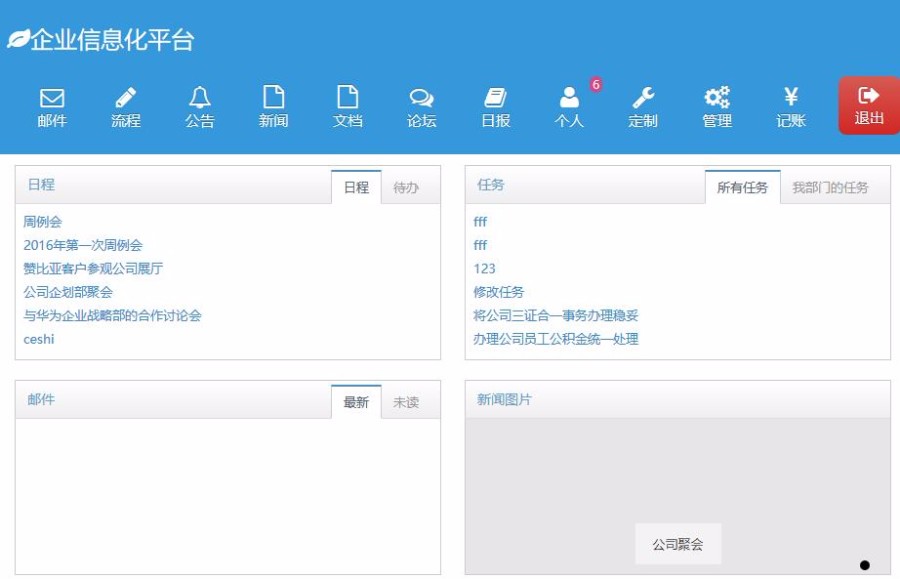The height and width of the screenshot is (579, 900).
Task: Select the 未读 tab in the mail panel
Action: pyautogui.click(x=409, y=401)
